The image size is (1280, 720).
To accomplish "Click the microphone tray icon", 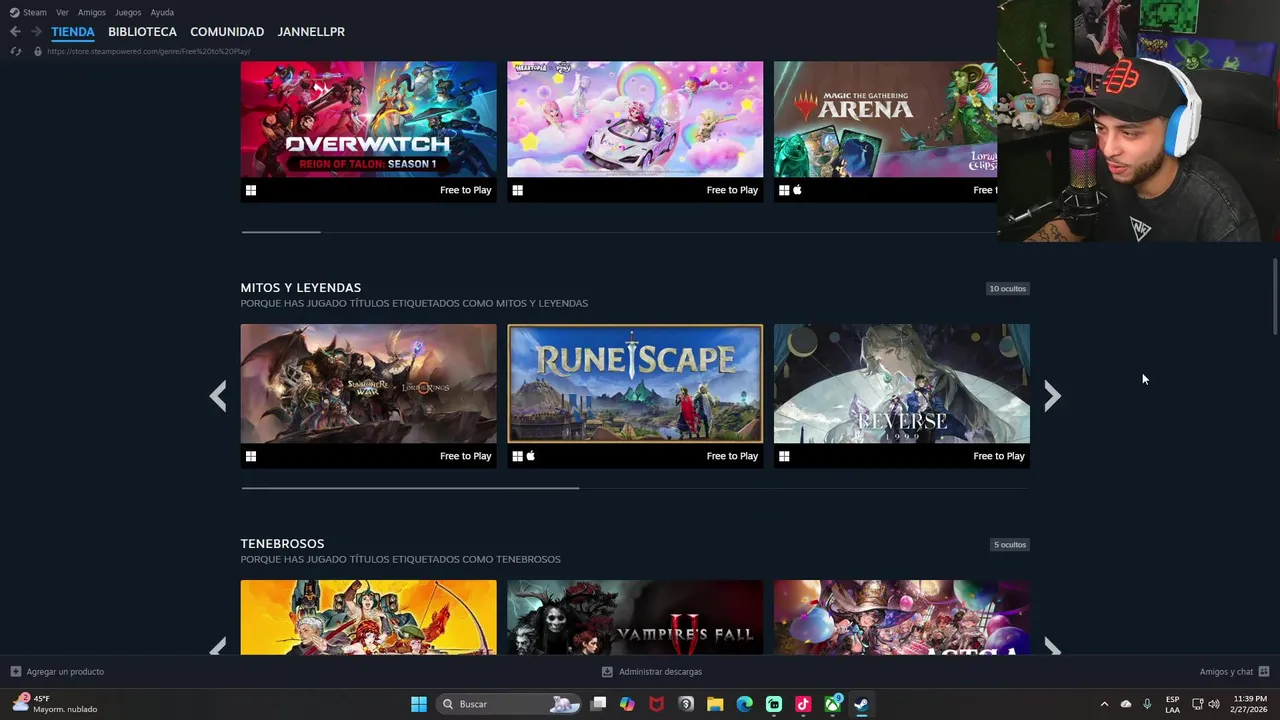I will tap(1147, 704).
